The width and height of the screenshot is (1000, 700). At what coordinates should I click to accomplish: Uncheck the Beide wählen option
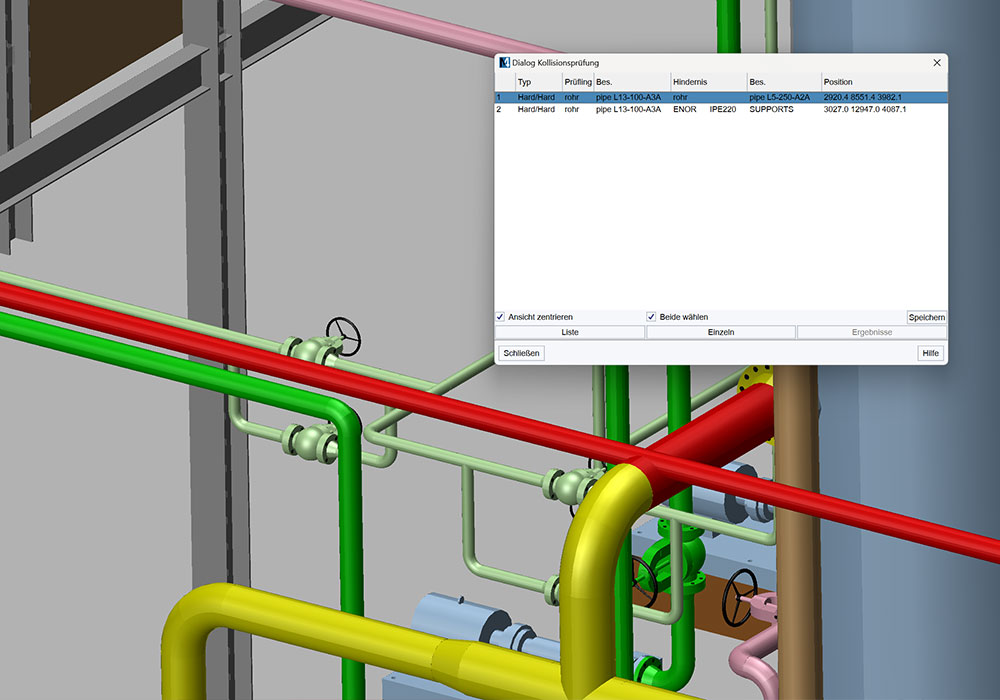651,317
